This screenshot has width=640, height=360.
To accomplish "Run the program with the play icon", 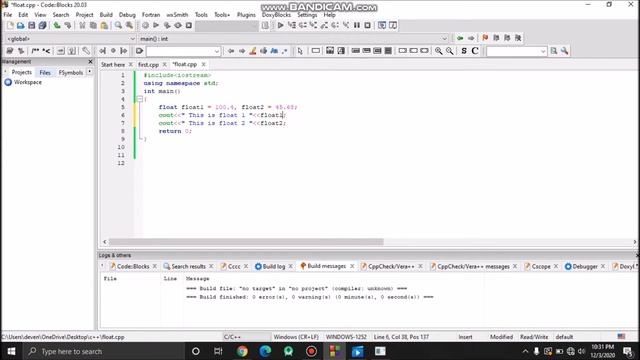I will click(156, 25).
